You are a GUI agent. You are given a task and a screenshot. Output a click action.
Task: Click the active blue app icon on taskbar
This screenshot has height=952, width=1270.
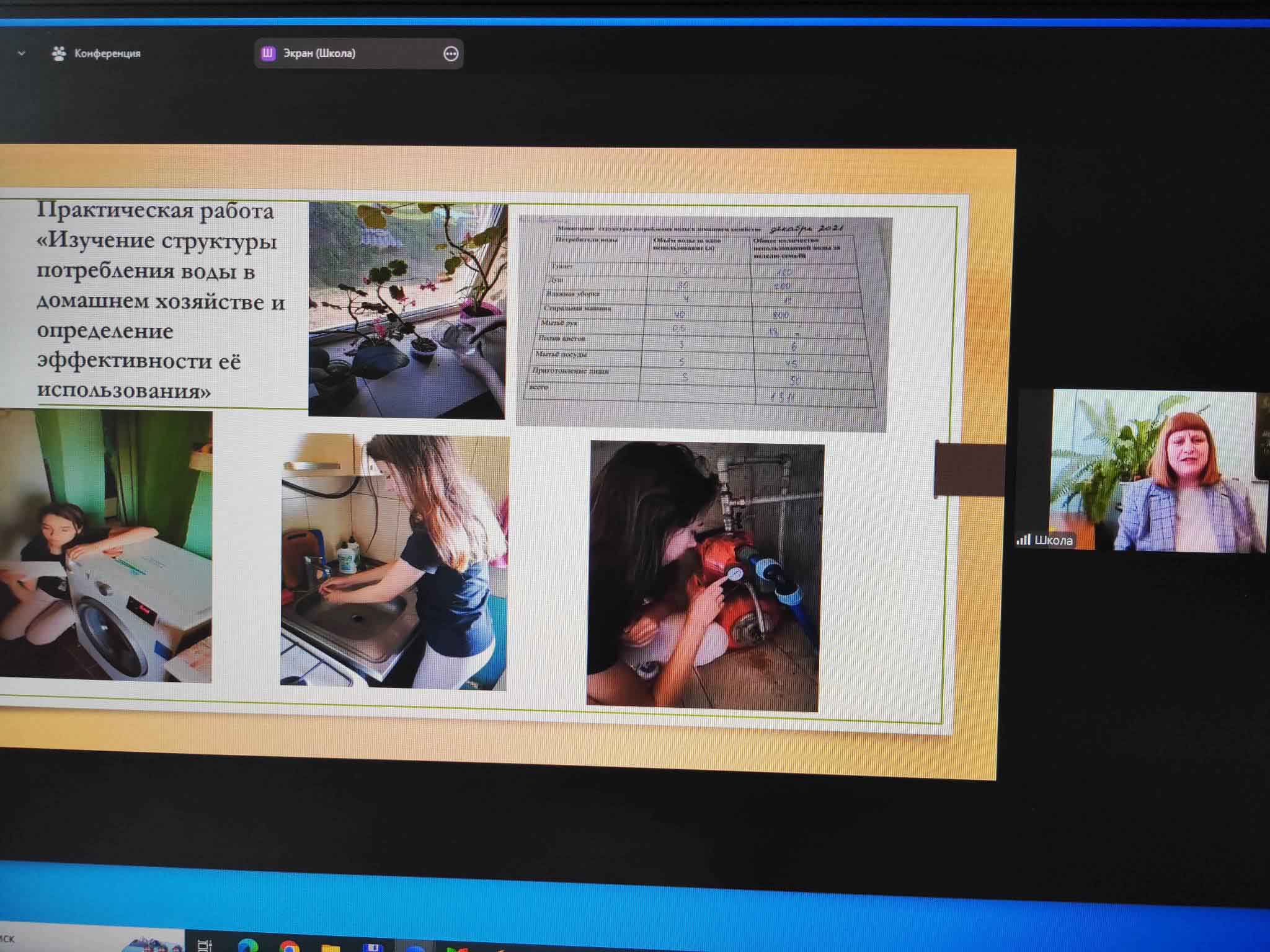coord(414,948)
